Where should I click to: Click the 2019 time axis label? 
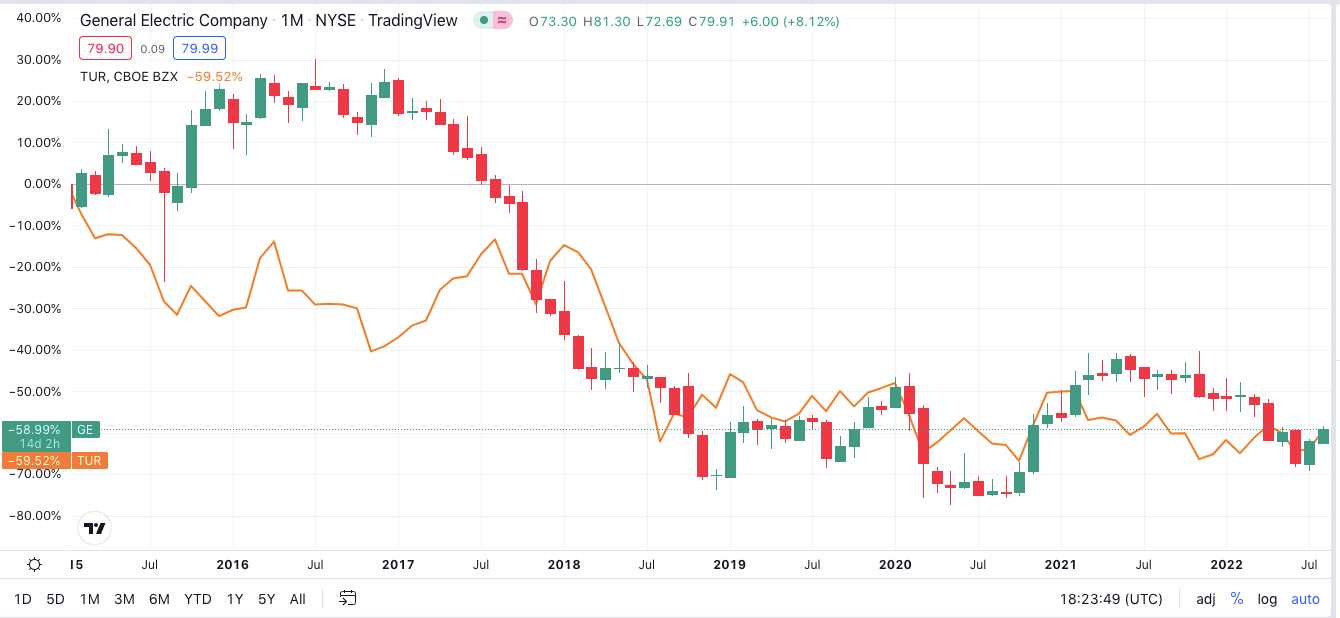point(729,564)
